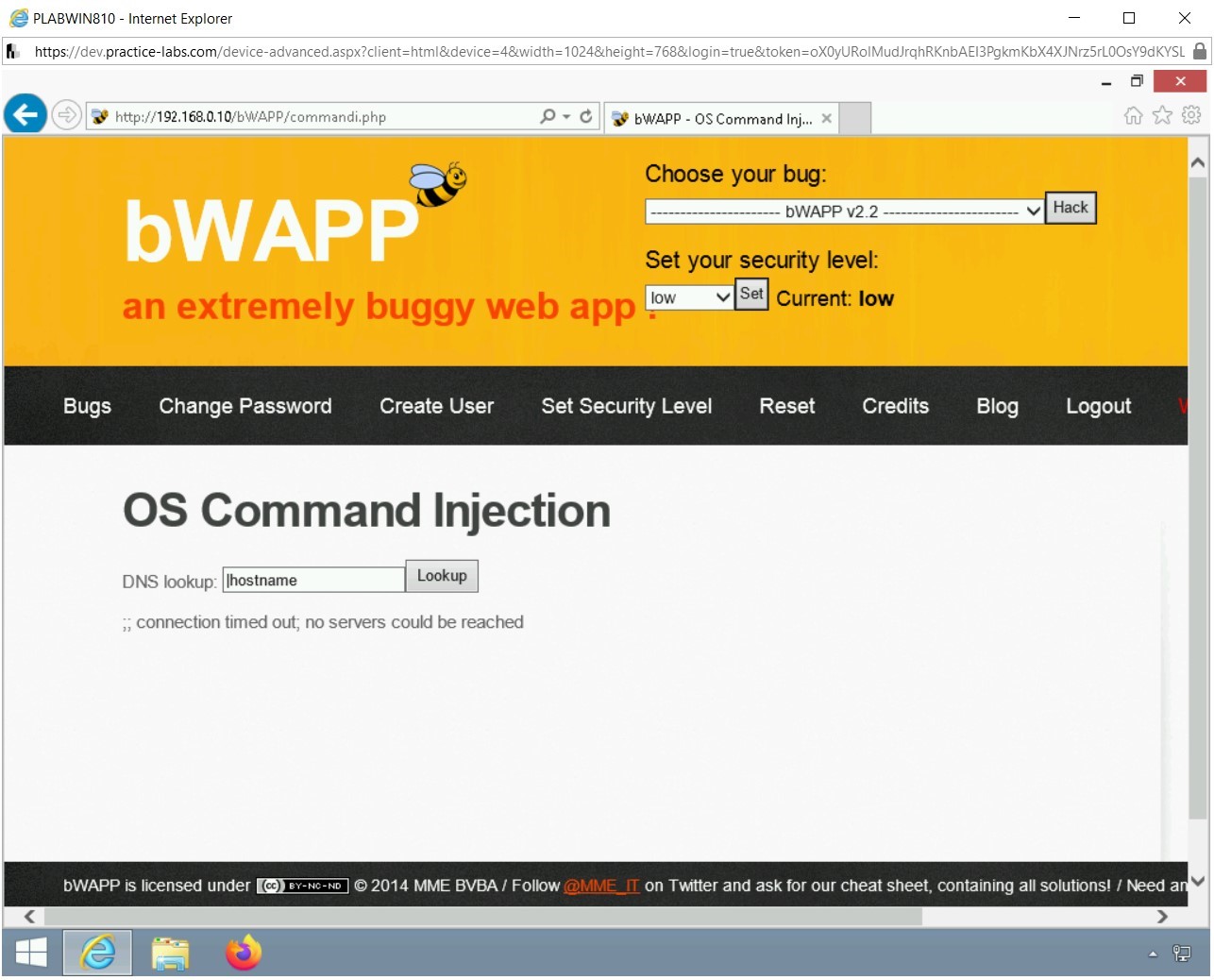Click the forward navigation arrow
Viewport: 1214px width, 980px height.
(66, 114)
